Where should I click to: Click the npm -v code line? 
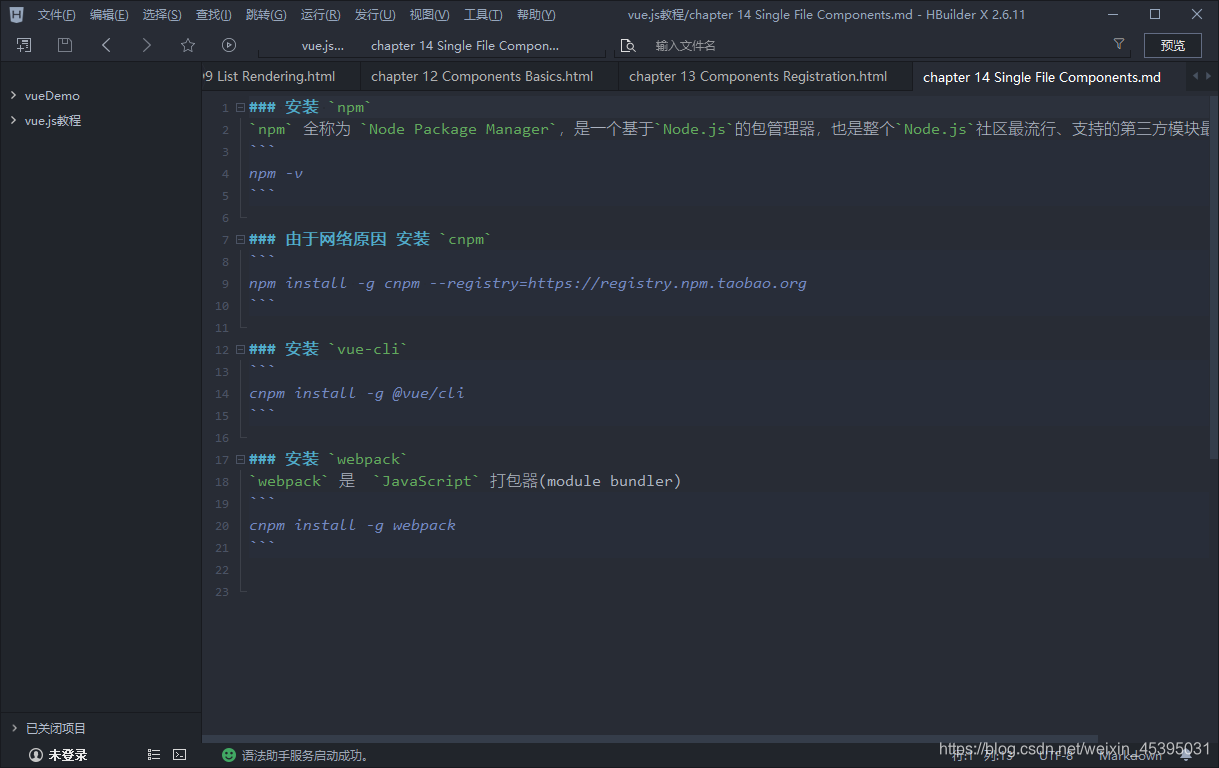tap(276, 173)
